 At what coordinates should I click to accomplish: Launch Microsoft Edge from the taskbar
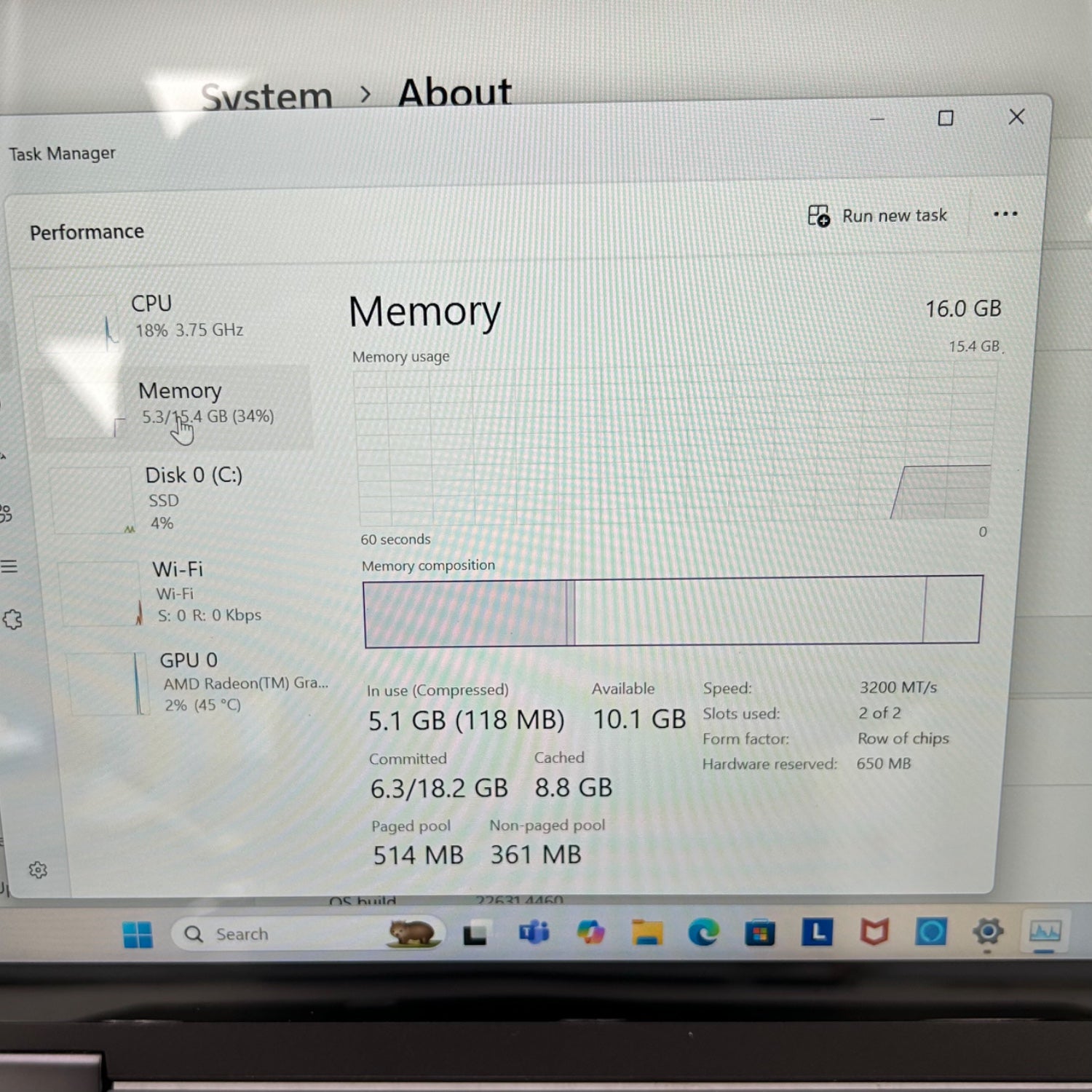click(x=703, y=933)
